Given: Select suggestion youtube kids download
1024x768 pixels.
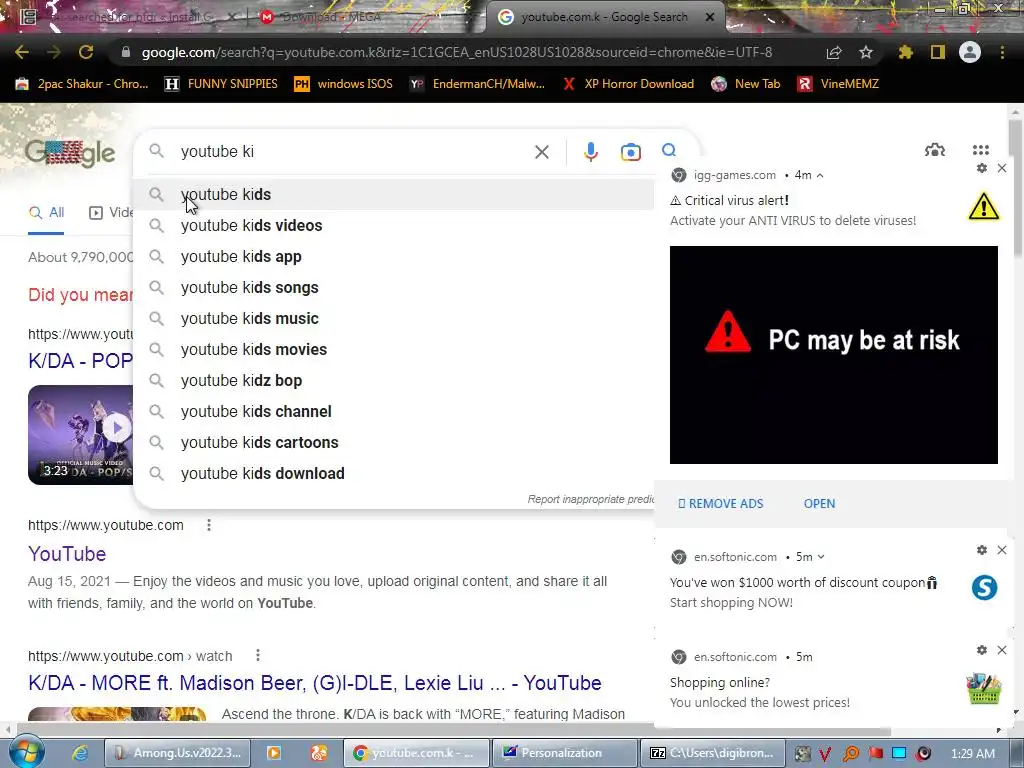Looking at the screenshot, I should coord(394,473).
